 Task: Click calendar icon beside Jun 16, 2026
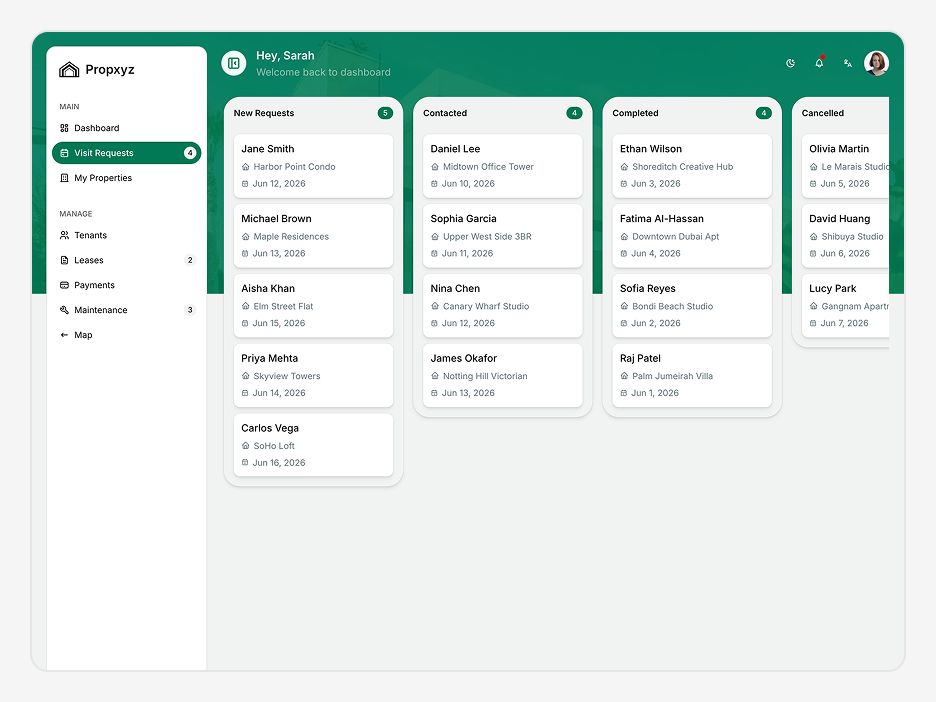[x=245, y=463]
